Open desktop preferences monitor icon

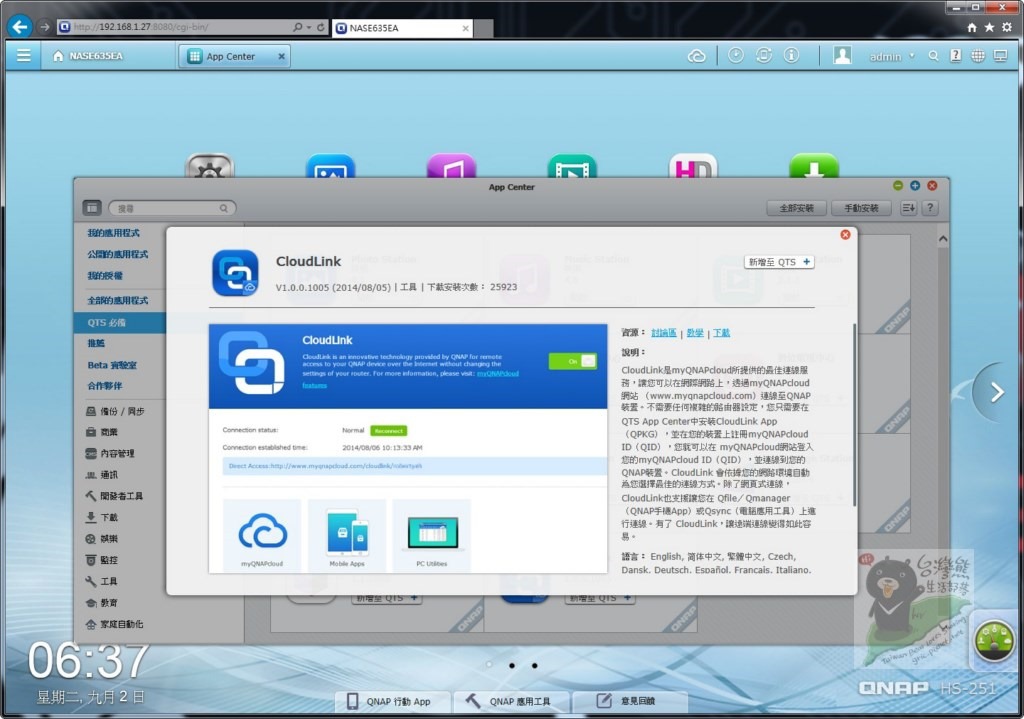point(1000,56)
